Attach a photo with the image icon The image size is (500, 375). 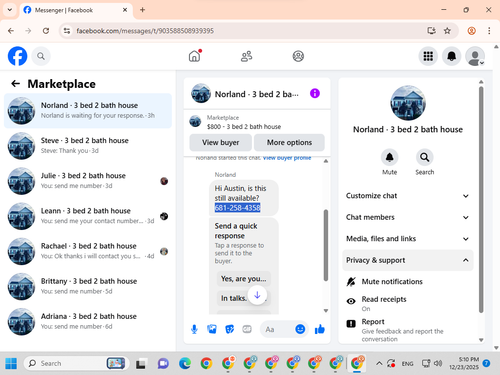coord(212,329)
